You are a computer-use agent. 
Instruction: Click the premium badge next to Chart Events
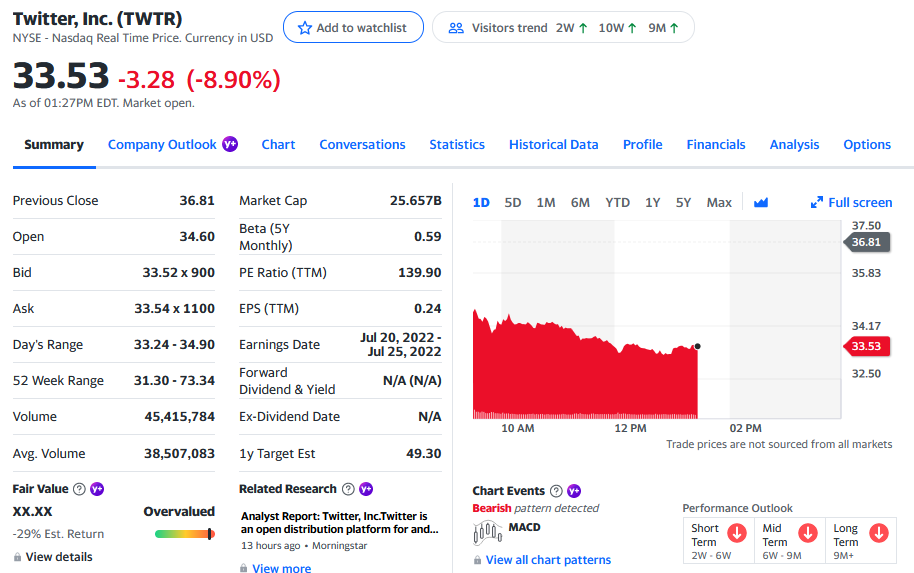(574, 491)
